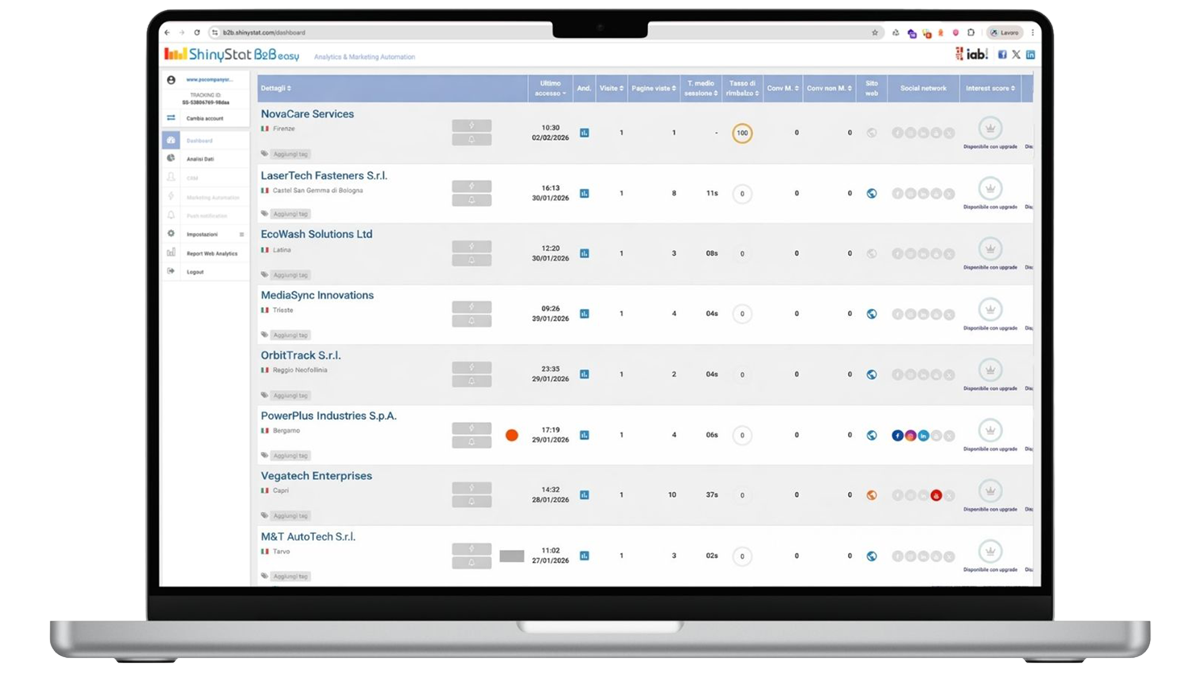1200x675 pixels.
Task: Bookmark page with browser star icon
Action: click(875, 33)
